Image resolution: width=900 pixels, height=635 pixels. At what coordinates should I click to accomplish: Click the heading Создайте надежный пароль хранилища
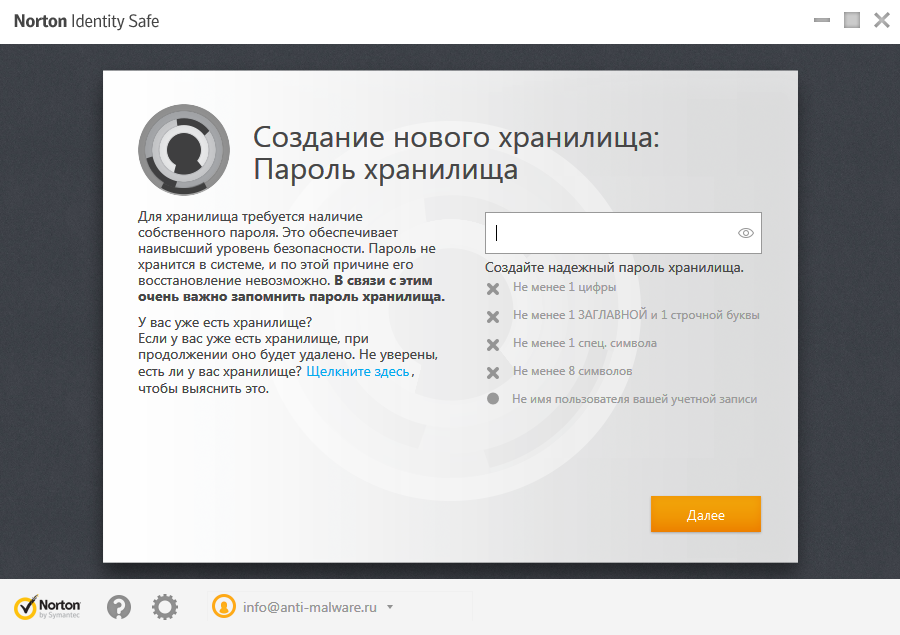614,268
